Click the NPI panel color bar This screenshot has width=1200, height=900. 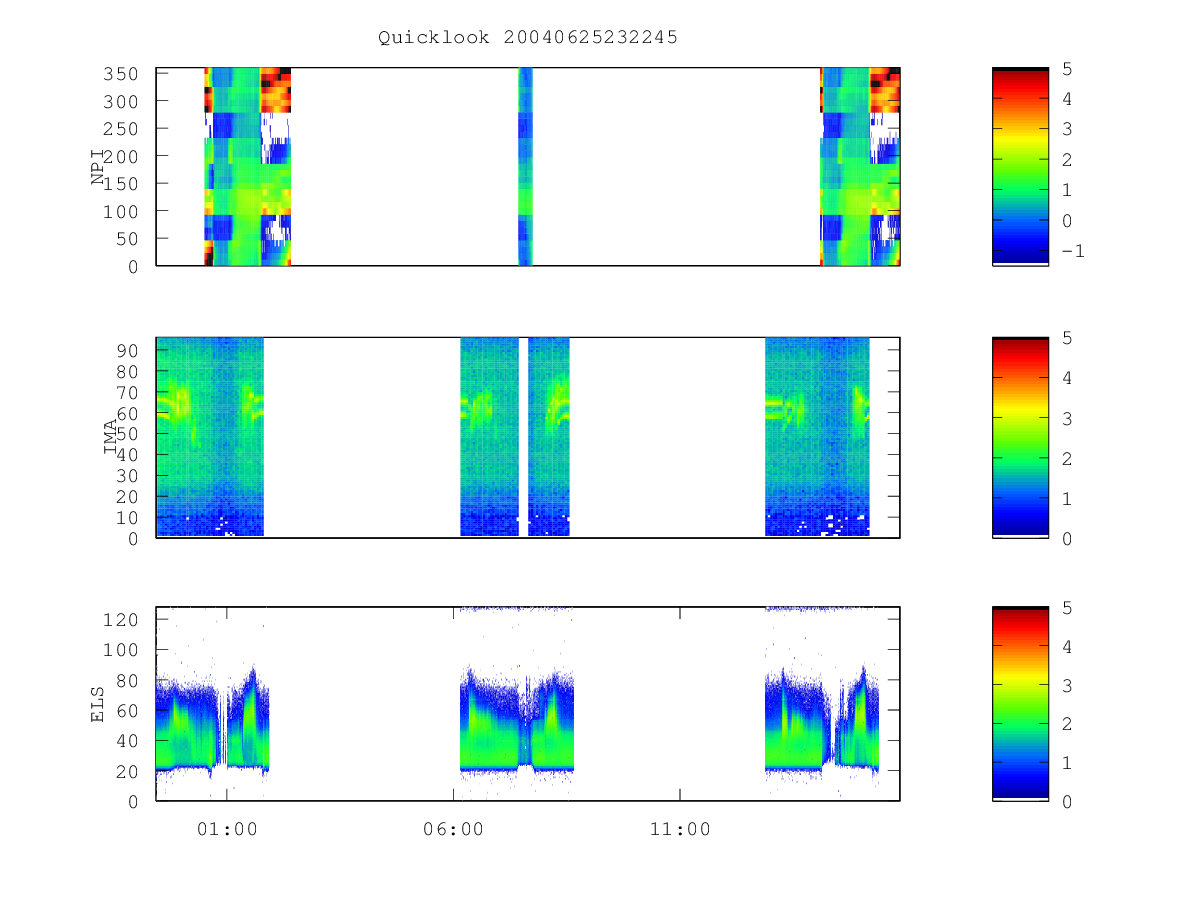pos(1020,166)
